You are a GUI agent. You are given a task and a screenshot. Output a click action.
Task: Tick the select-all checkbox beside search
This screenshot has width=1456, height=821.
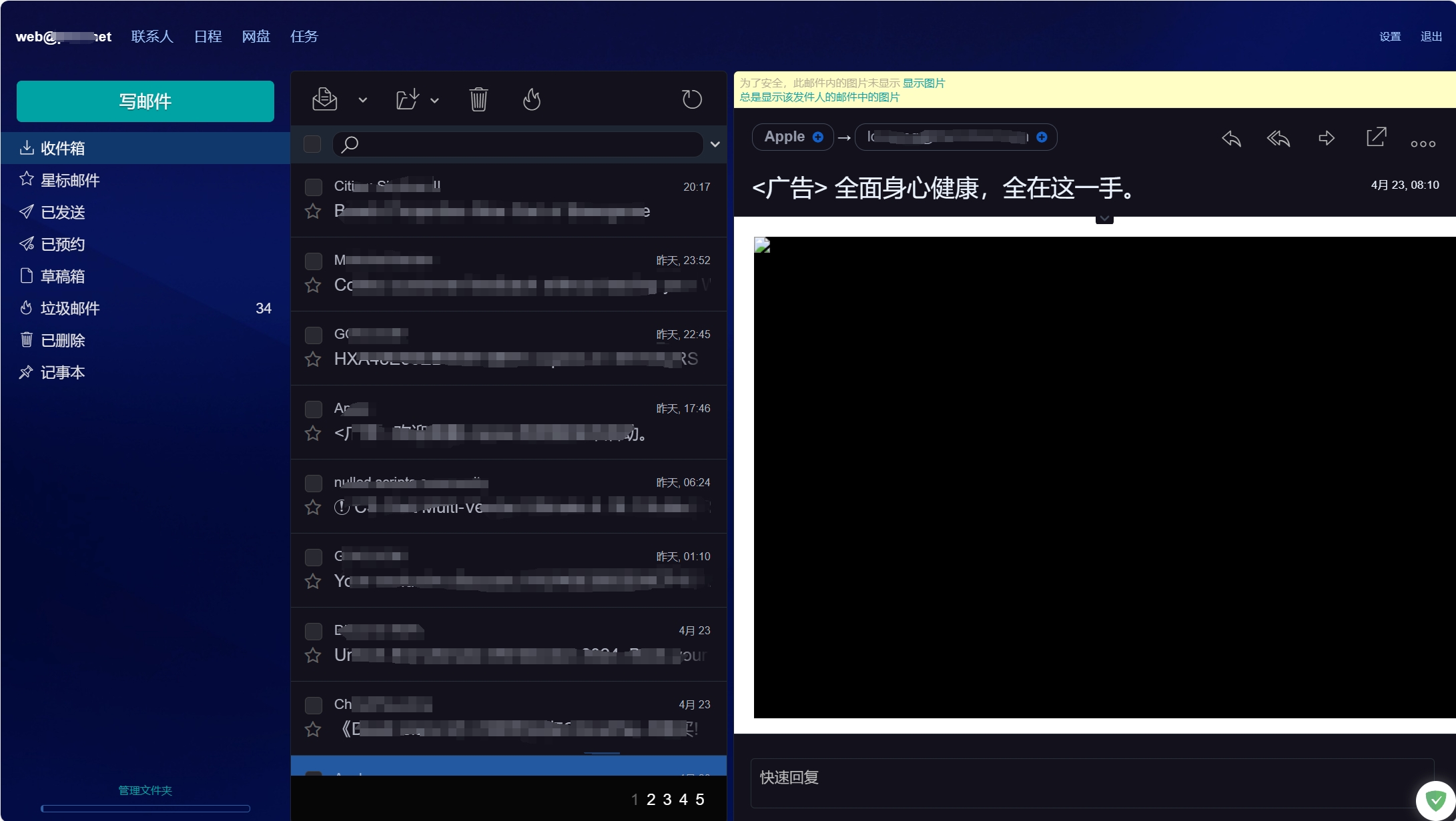(x=312, y=144)
